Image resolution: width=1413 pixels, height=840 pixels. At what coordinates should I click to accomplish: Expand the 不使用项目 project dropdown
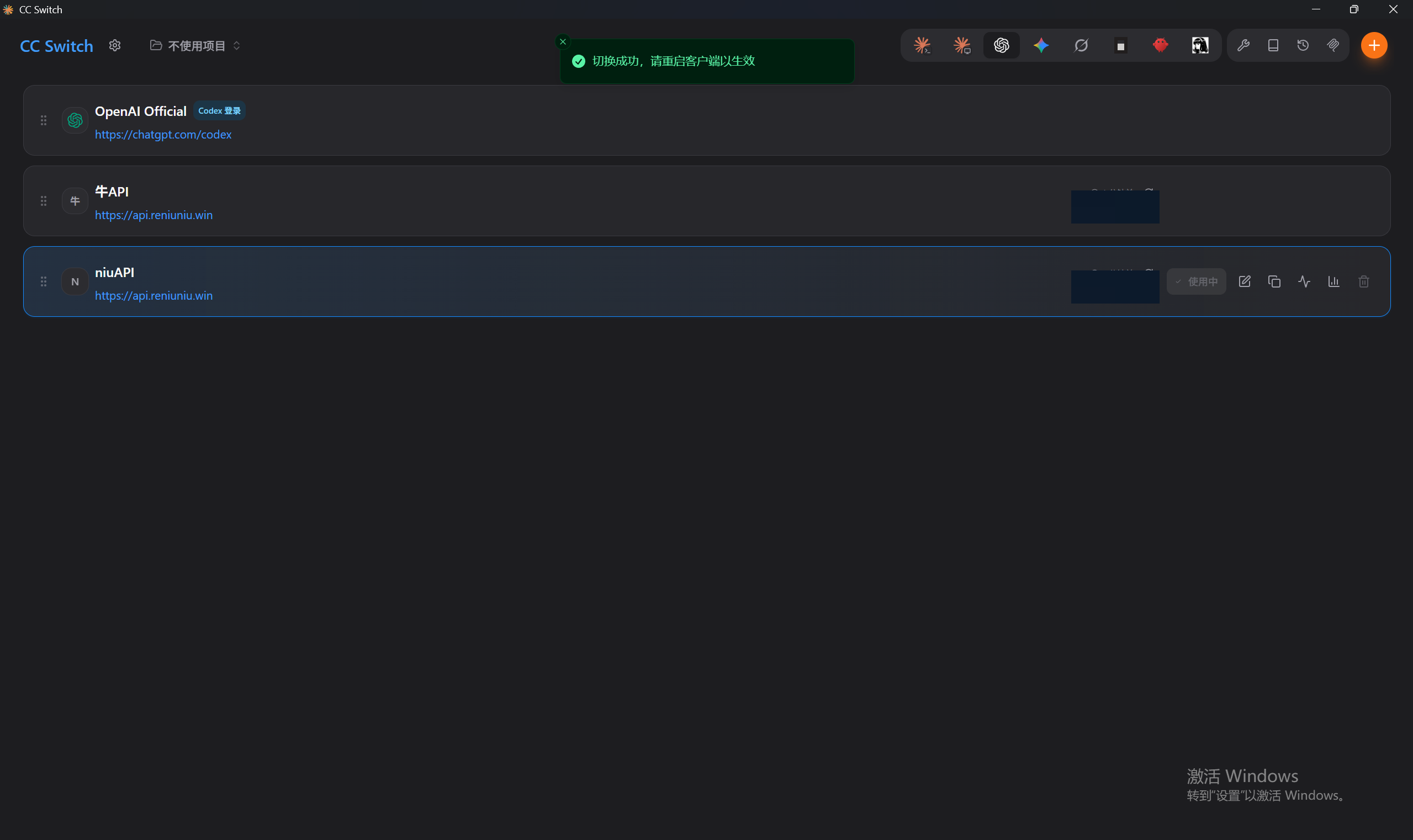pos(195,46)
